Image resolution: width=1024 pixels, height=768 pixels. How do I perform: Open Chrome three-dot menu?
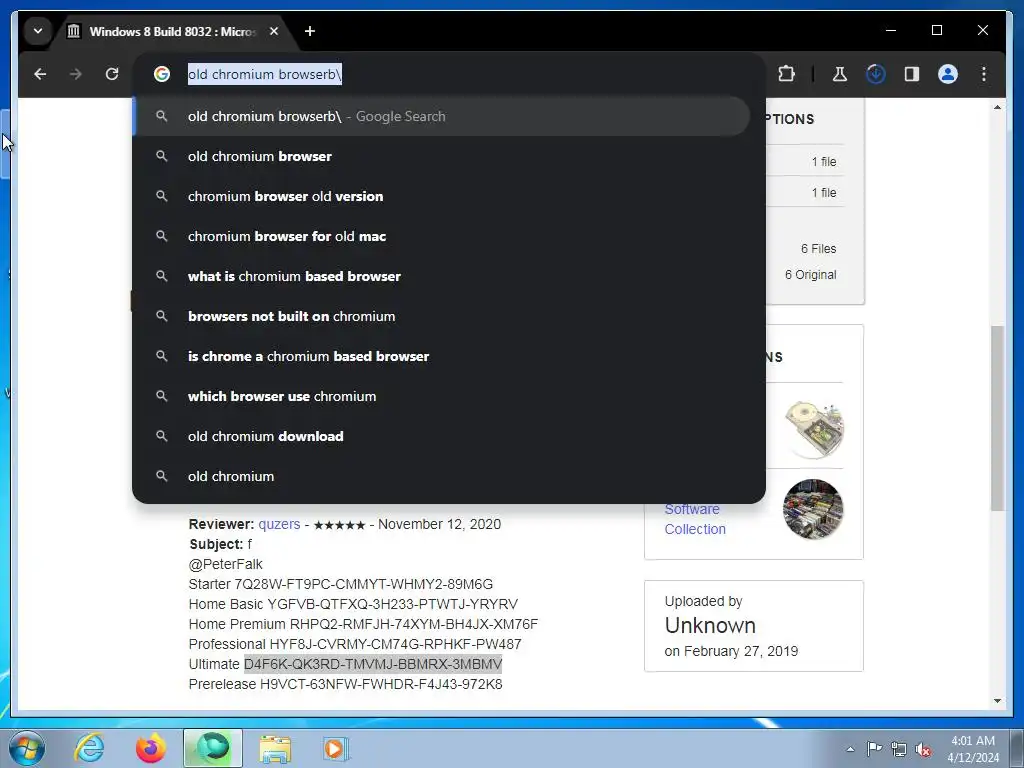pyautogui.click(x=984, y=74)
